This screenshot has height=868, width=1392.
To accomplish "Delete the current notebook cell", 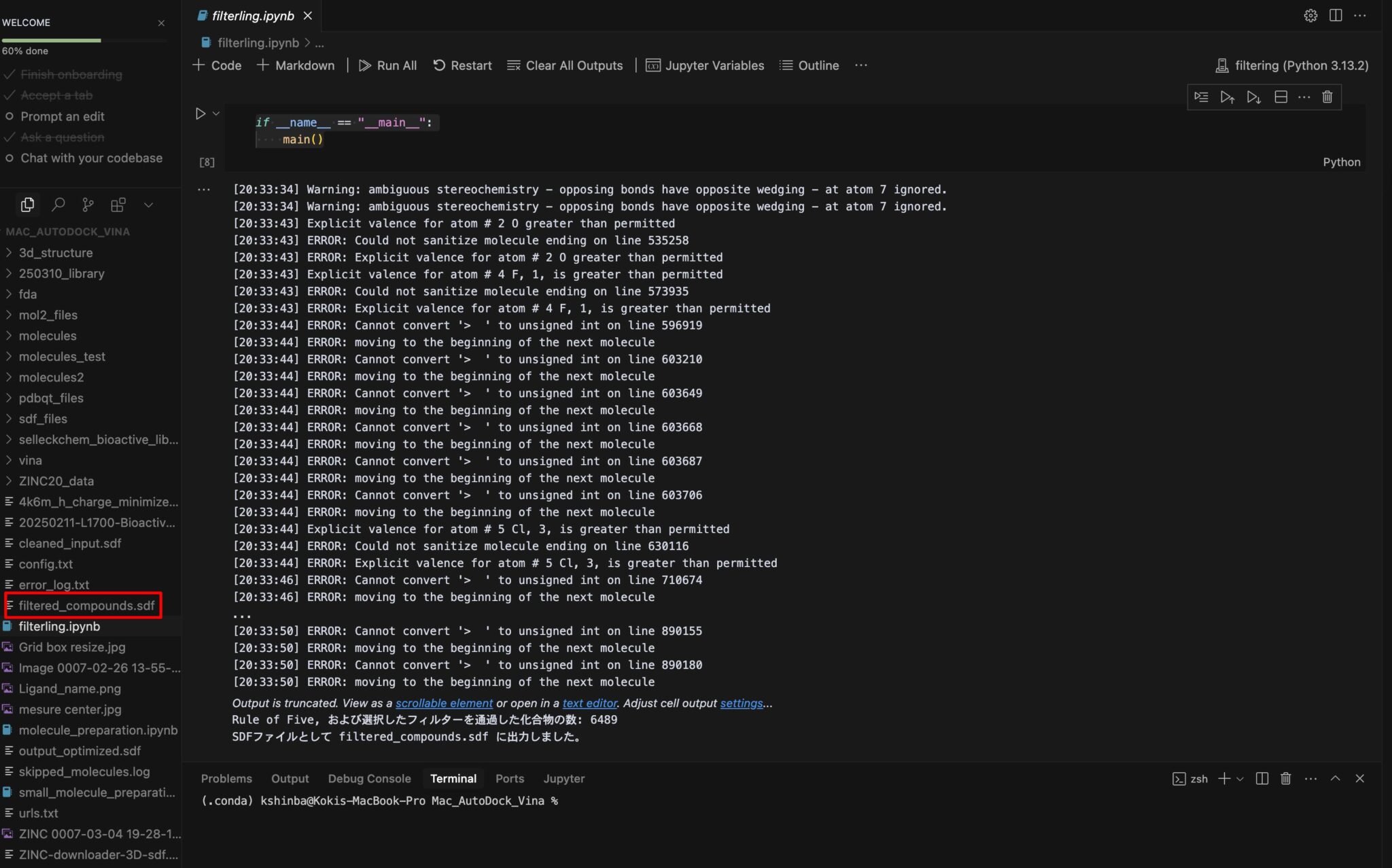I will pyautogui.click(x=1327, y=97).
